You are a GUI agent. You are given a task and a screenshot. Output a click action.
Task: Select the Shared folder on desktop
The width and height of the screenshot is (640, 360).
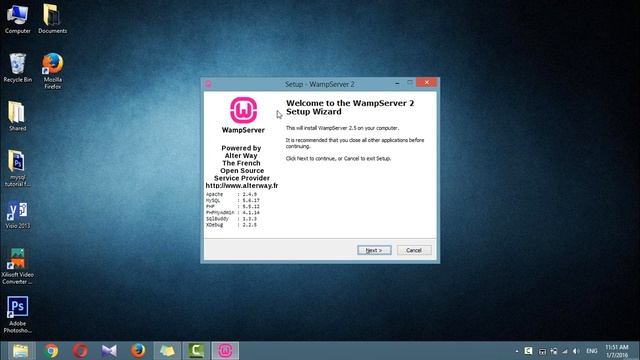pyautogui.click(x=17, y=116)
